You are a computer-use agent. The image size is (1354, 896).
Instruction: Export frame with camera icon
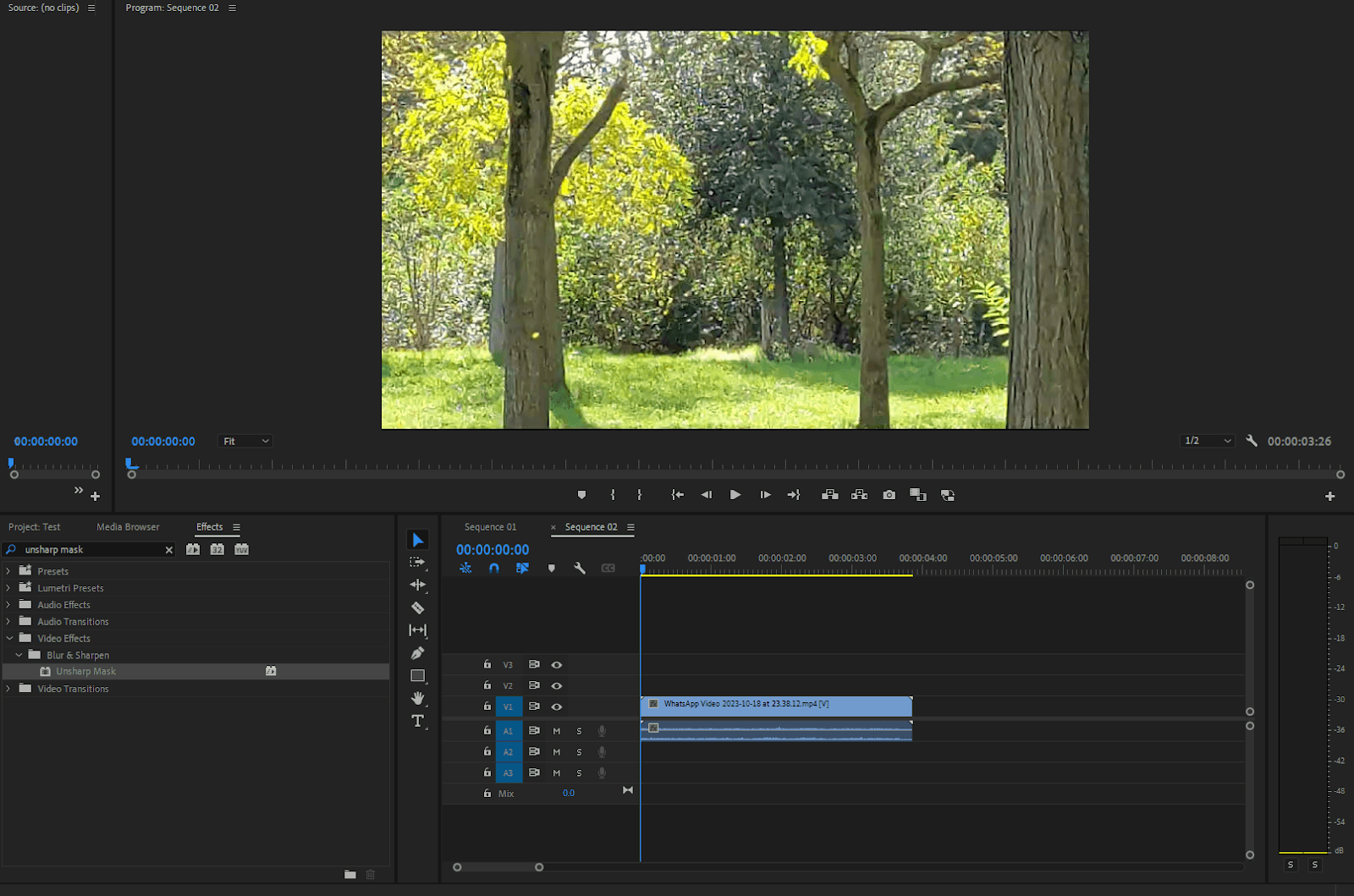pos(889,495)
